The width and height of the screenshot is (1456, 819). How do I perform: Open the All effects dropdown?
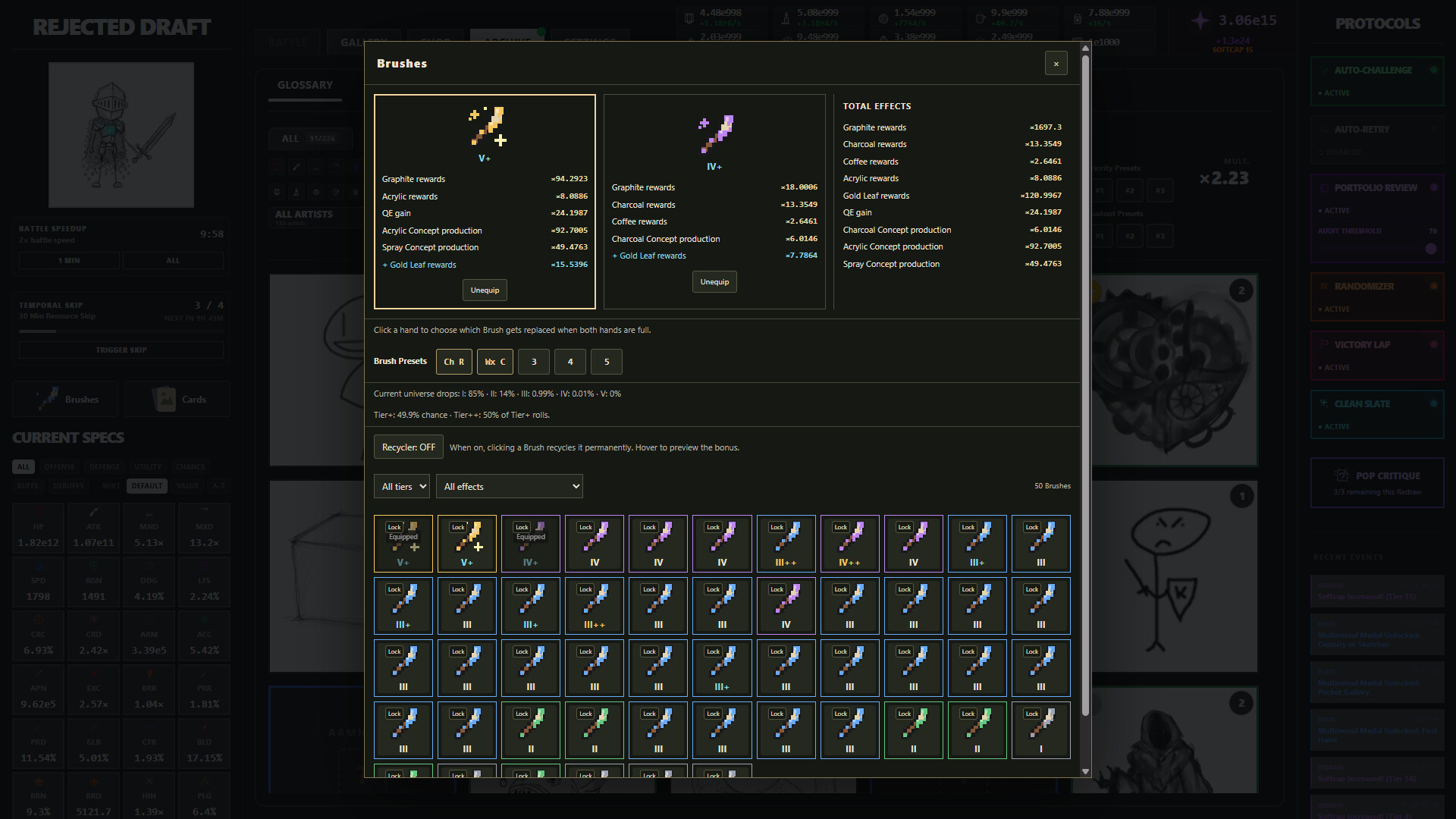point(510,487)
